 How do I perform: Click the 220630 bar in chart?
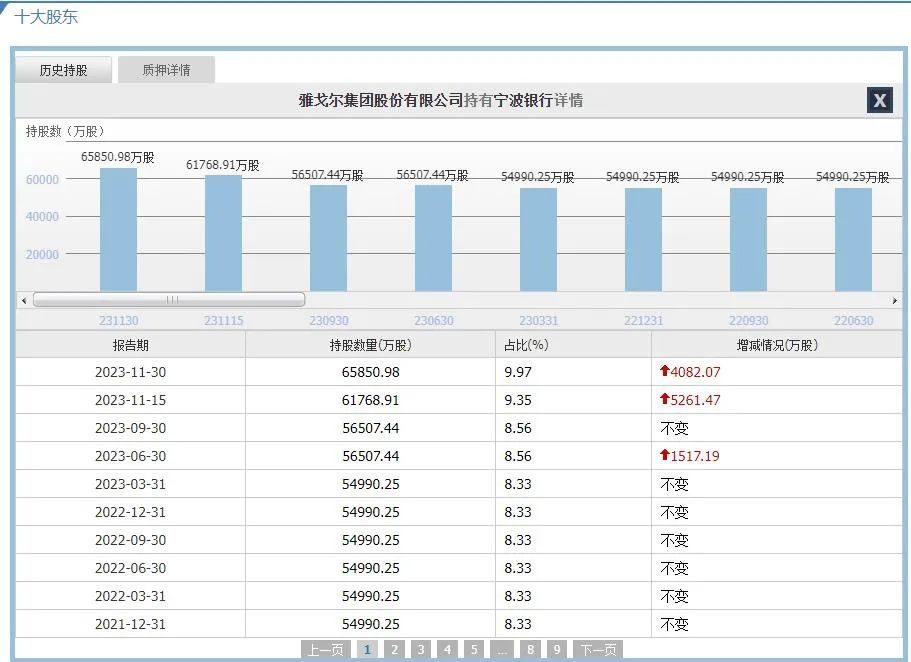[853, 239]
